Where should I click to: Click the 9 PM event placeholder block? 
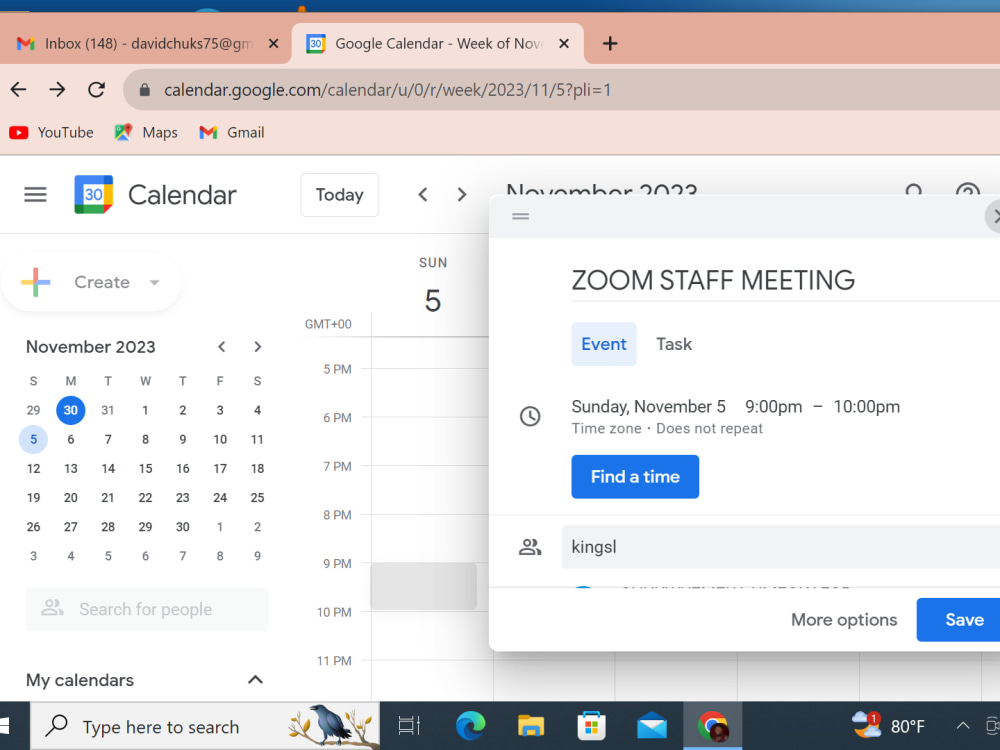click(423, 585)
